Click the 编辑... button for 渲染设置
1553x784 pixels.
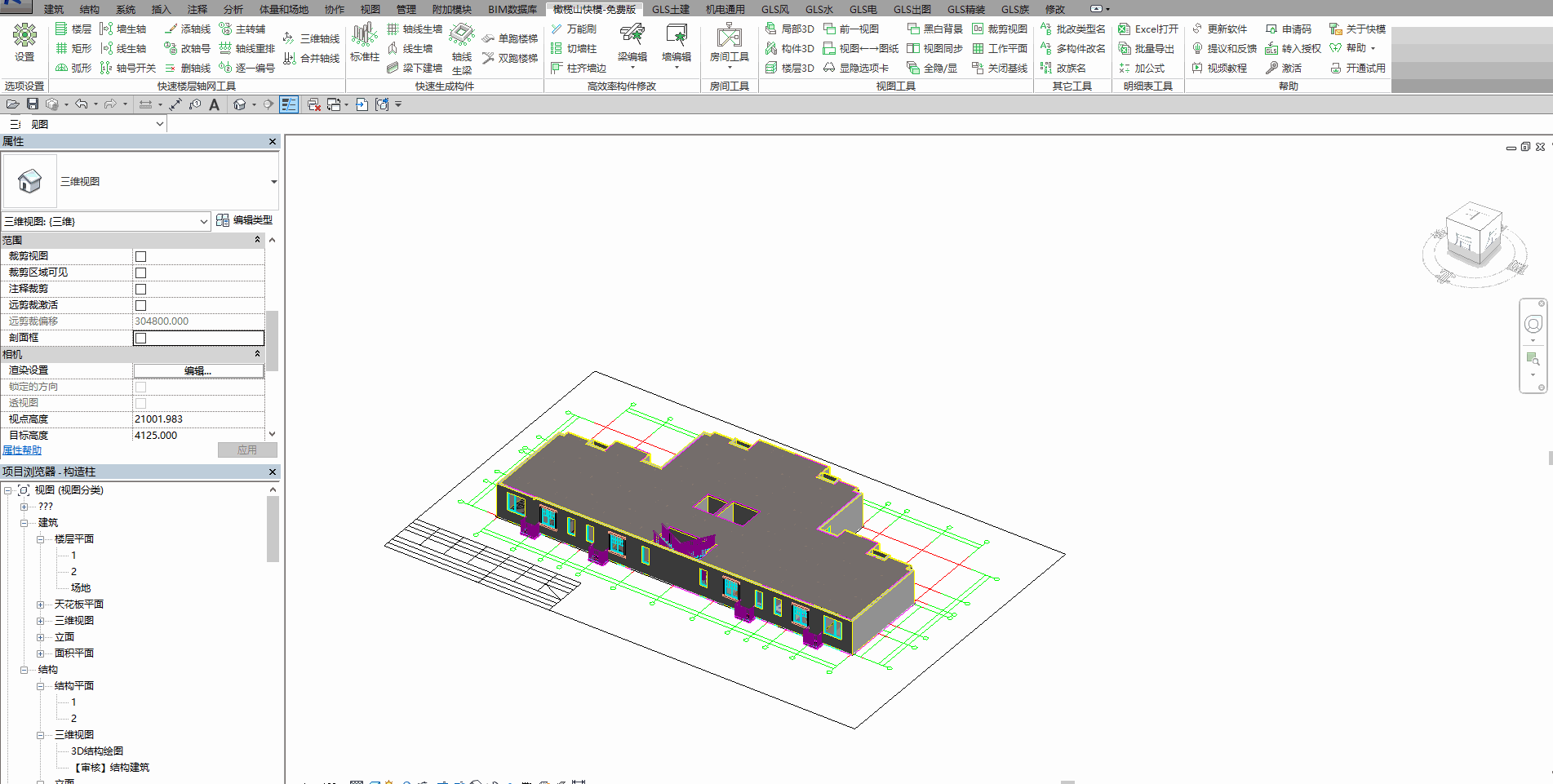point(198,370)
